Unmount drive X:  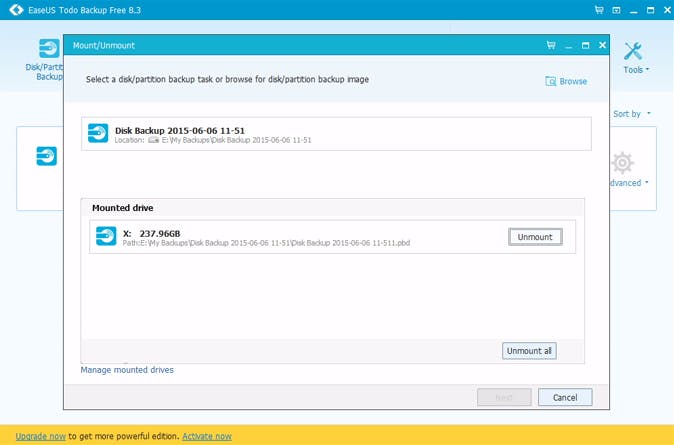535,237
